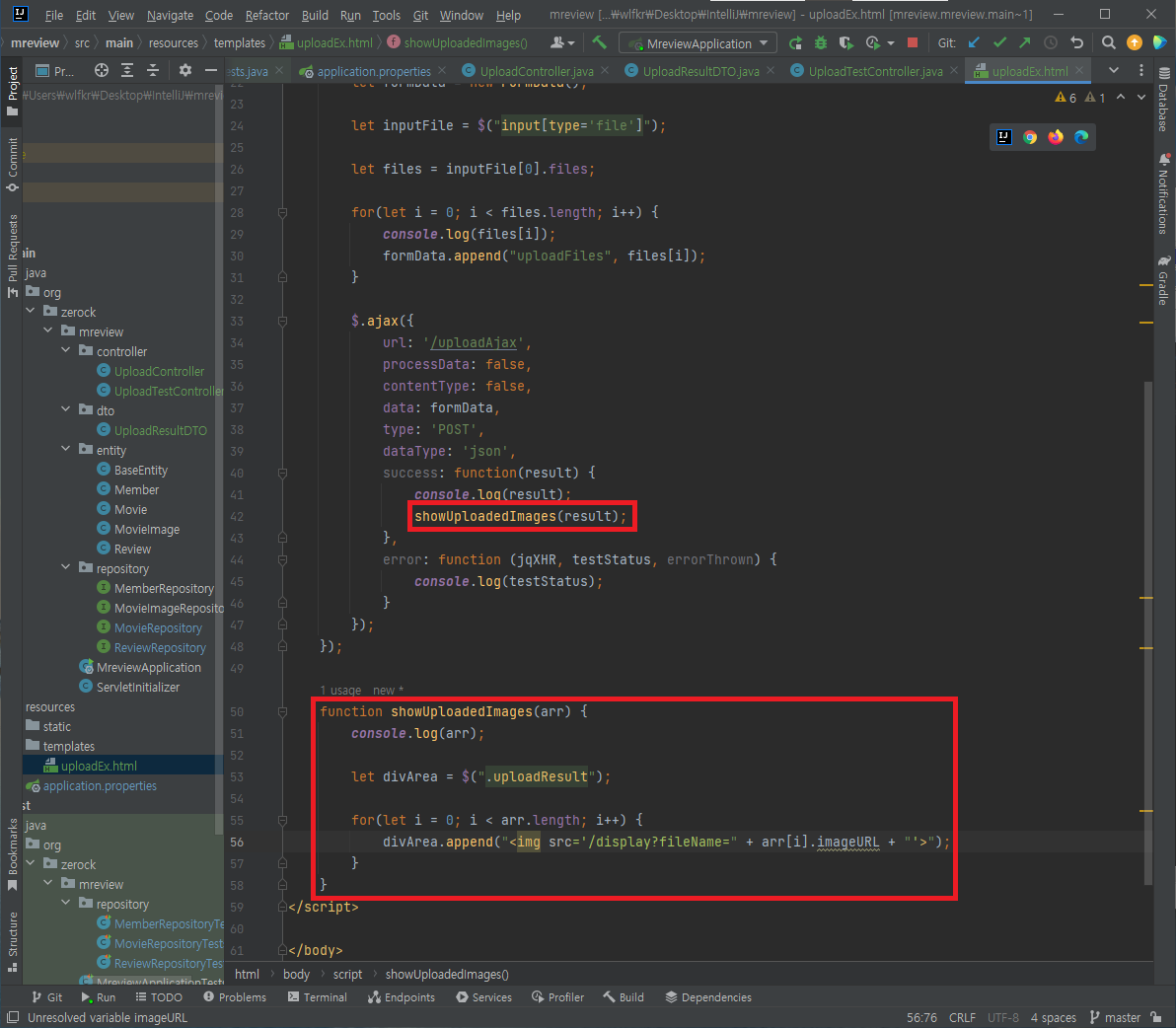Open the Services tool window
Image resolution: width=1176 pixels, height=1028 pixels.
coord(483,996)
